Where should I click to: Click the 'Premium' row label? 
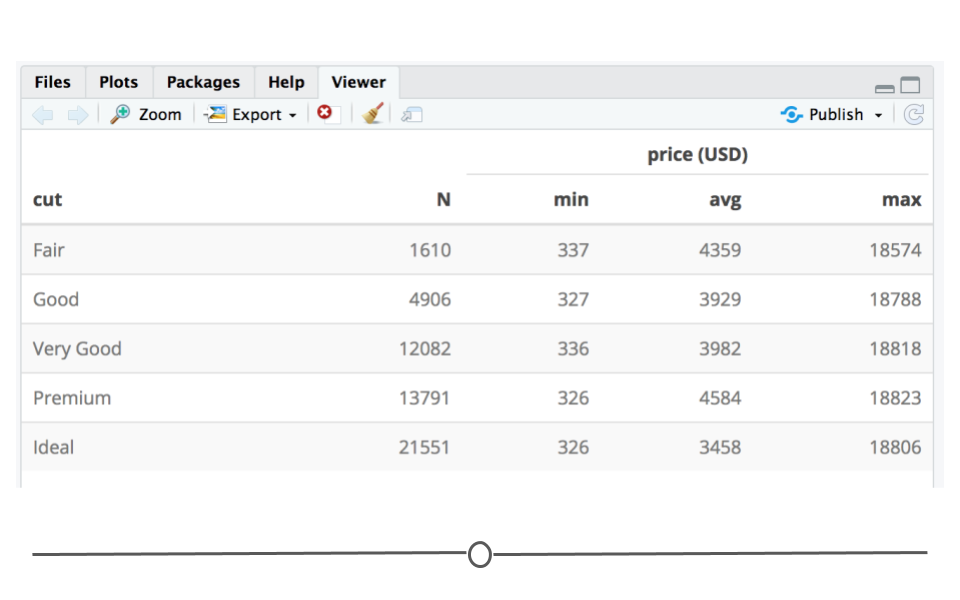point(72,398)
